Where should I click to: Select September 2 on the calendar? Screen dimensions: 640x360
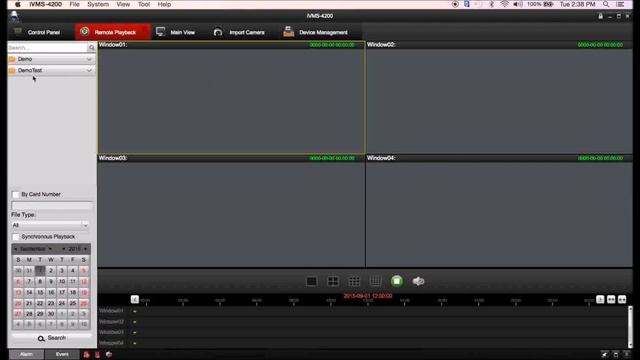pos(51,270)
